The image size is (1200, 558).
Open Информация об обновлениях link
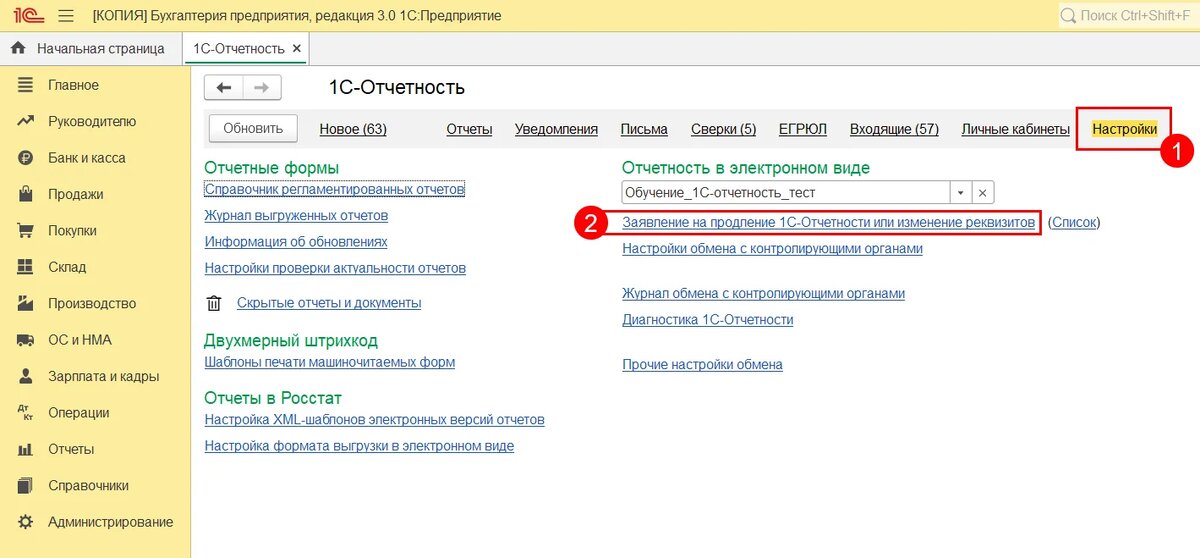tap(296, 241)
